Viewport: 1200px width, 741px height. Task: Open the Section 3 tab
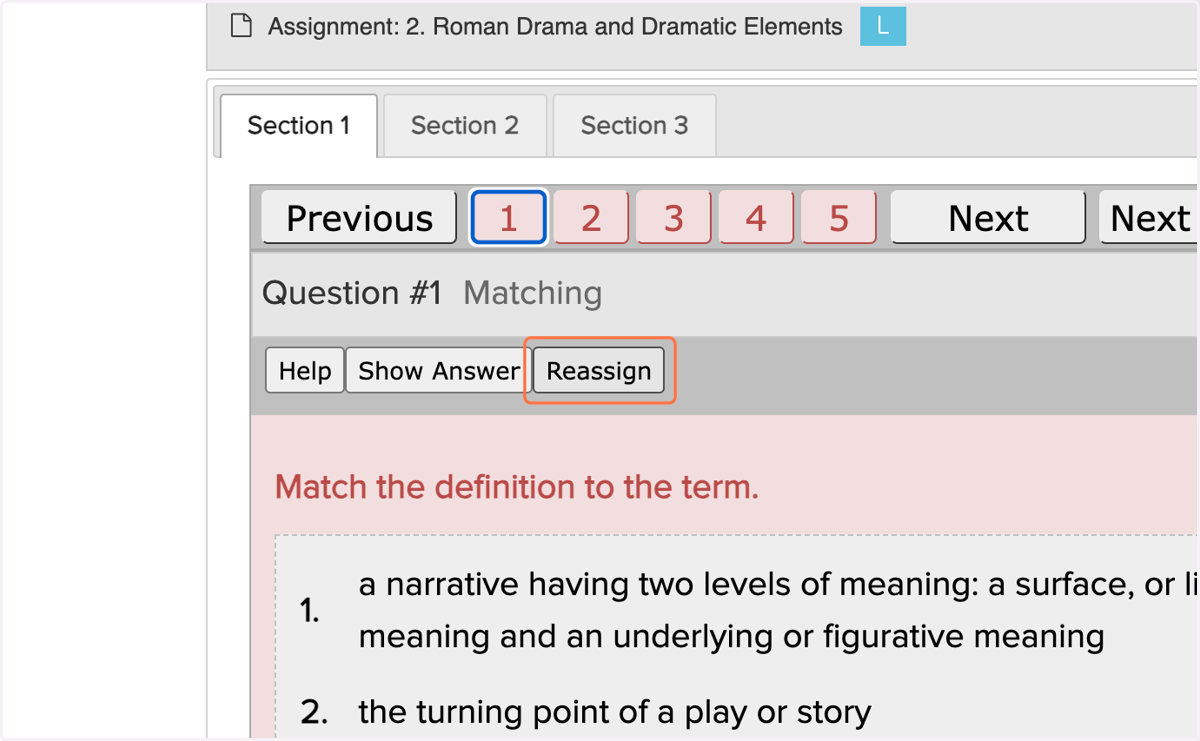[634, 125]
